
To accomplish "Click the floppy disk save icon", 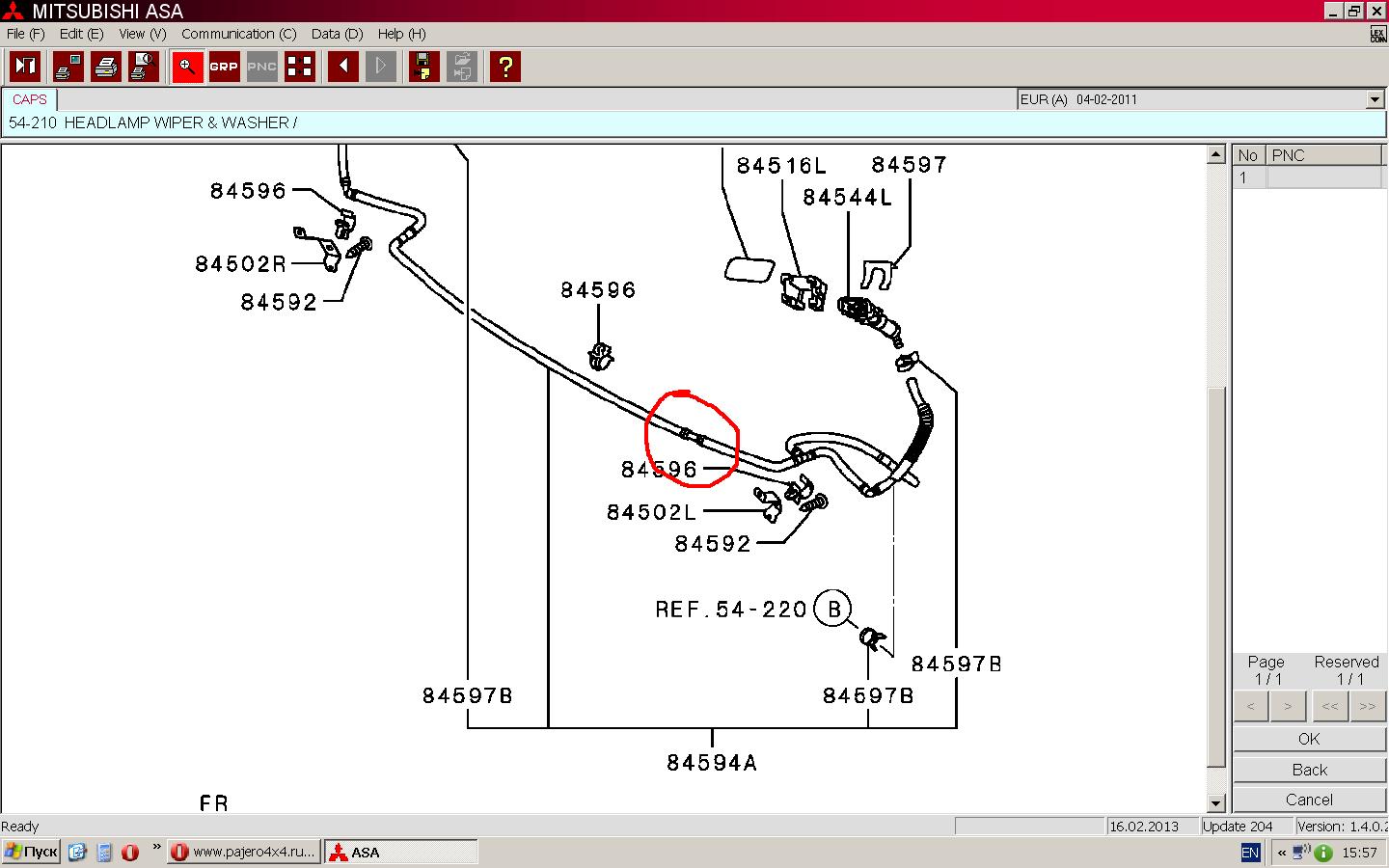I will click(x=424, y=67).
